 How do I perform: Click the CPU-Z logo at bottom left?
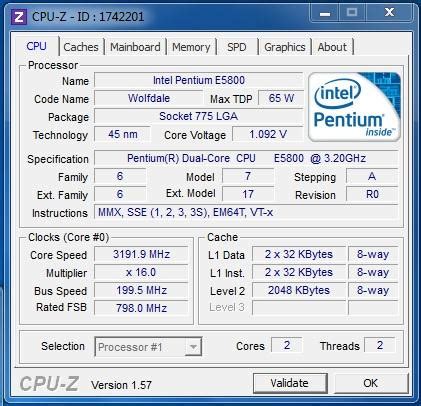[x=49, y=384]
